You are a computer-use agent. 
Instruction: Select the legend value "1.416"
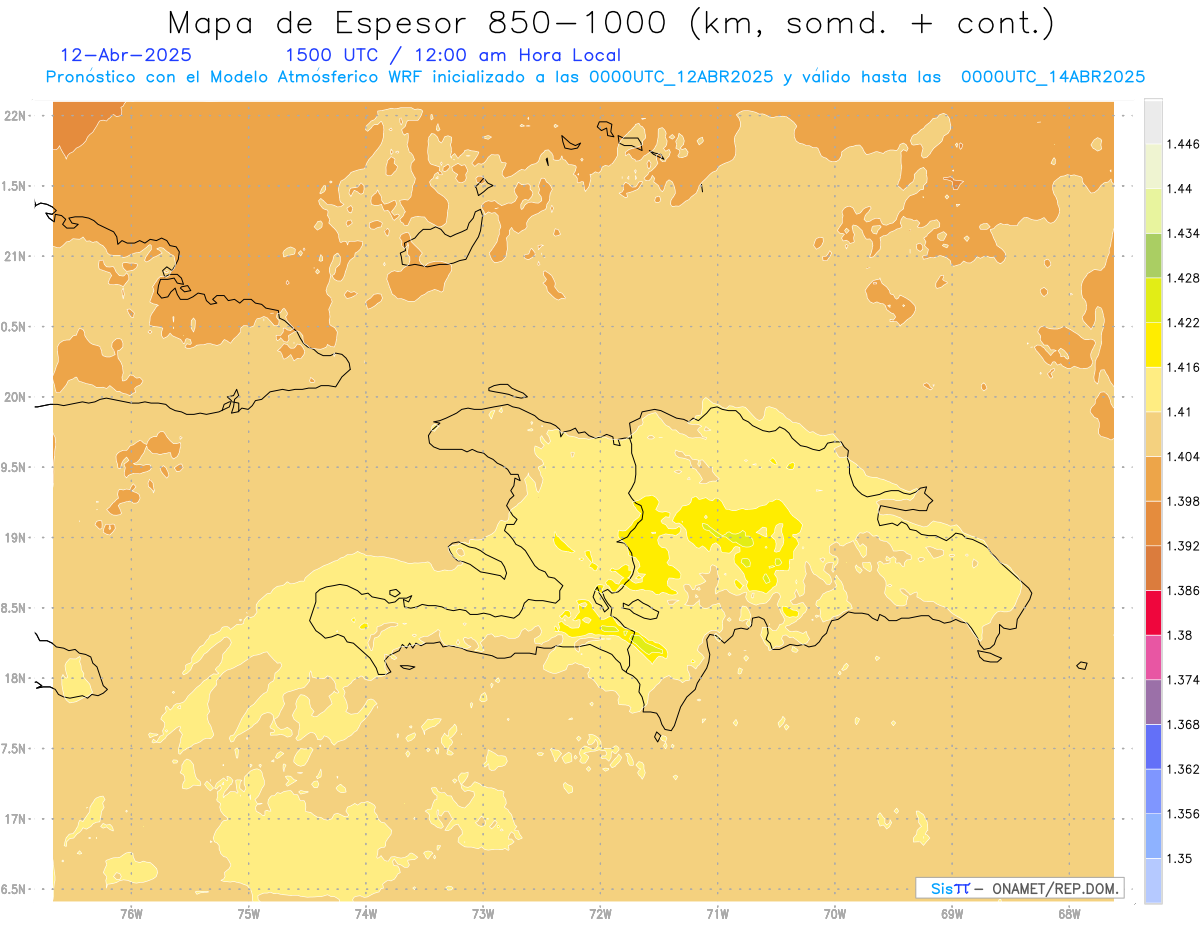coord(1183,367)
